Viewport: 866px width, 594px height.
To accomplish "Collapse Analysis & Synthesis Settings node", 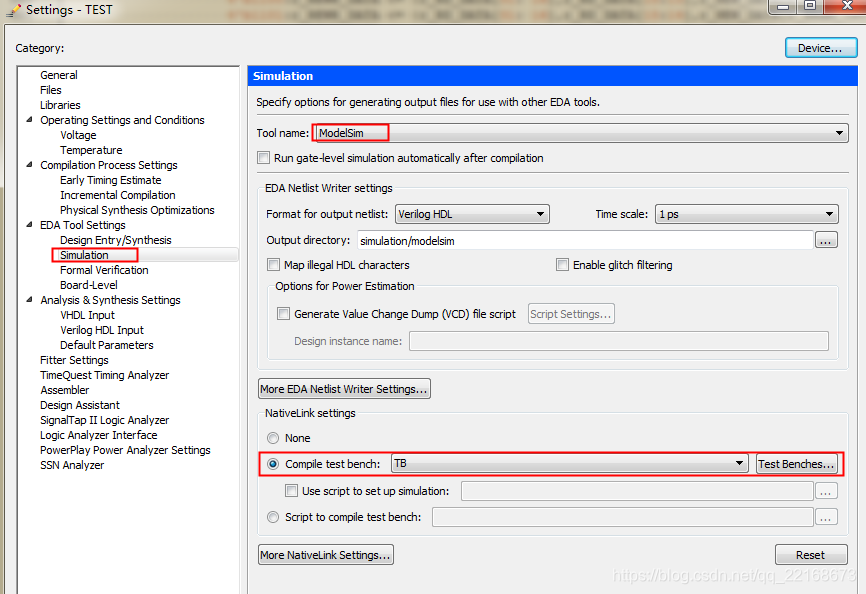I will (30, 300).
